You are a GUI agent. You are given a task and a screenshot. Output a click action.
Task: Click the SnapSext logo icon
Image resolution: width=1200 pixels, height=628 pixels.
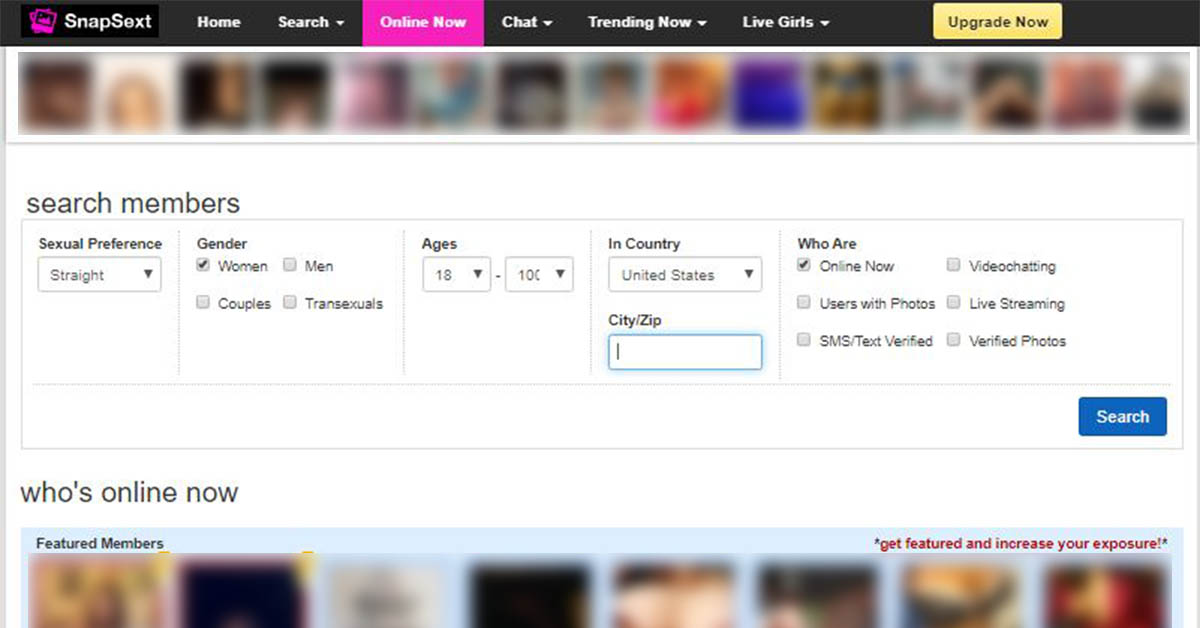[x=43, y=21]
